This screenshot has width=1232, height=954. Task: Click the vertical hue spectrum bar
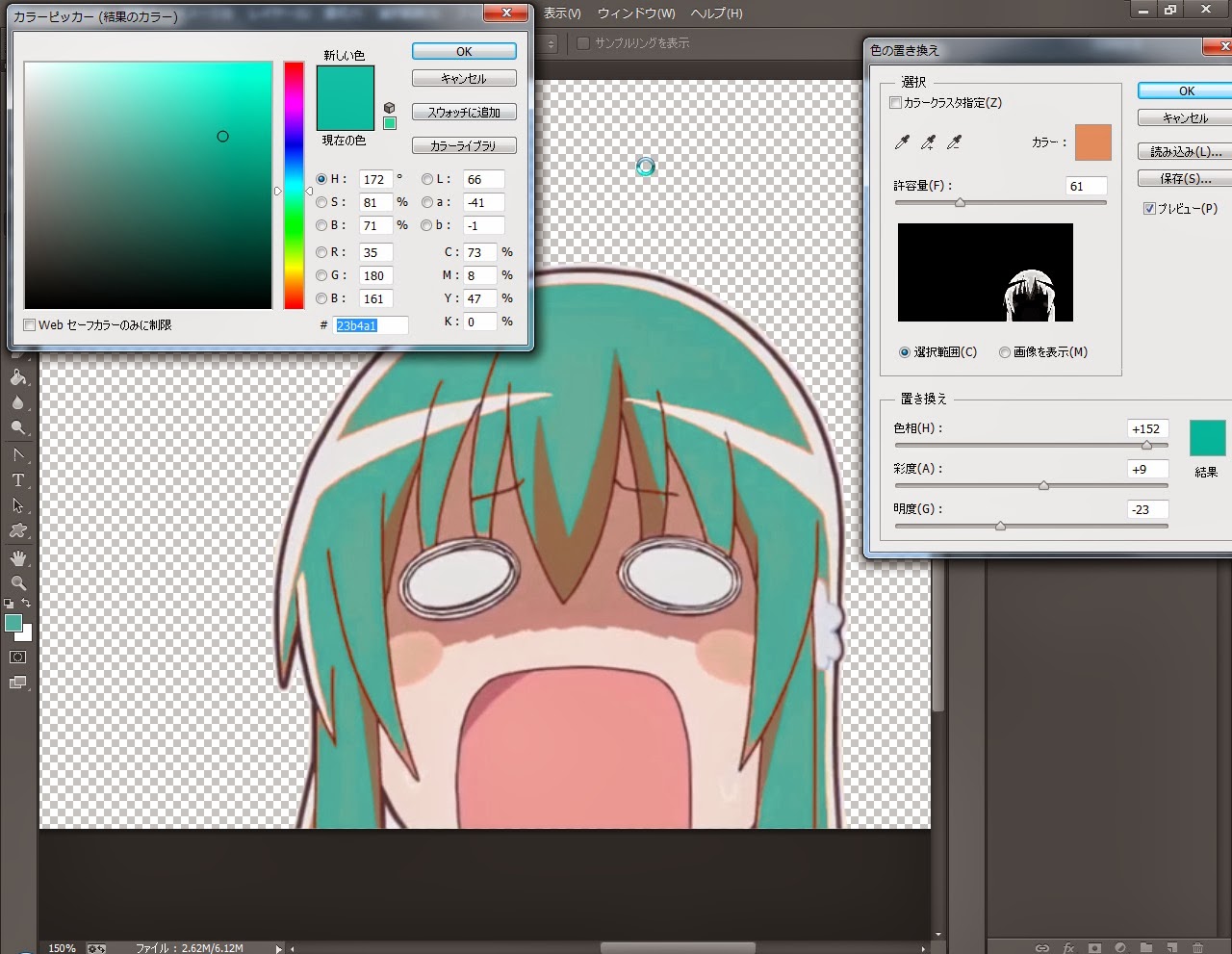tap(294, 185)
